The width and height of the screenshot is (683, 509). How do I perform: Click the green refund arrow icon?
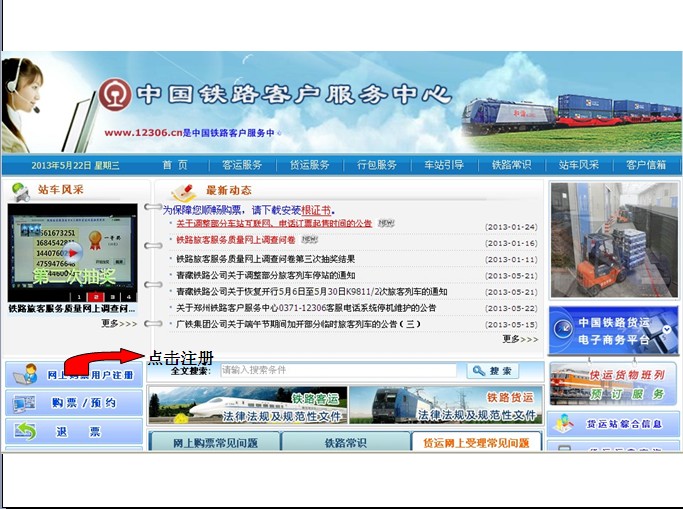pos(25,431)
